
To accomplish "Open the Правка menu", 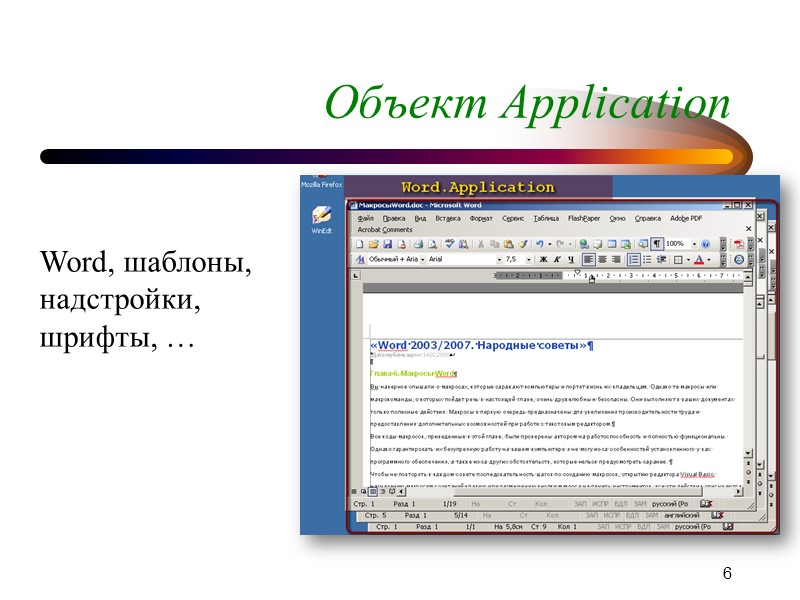I will [394, 218].
